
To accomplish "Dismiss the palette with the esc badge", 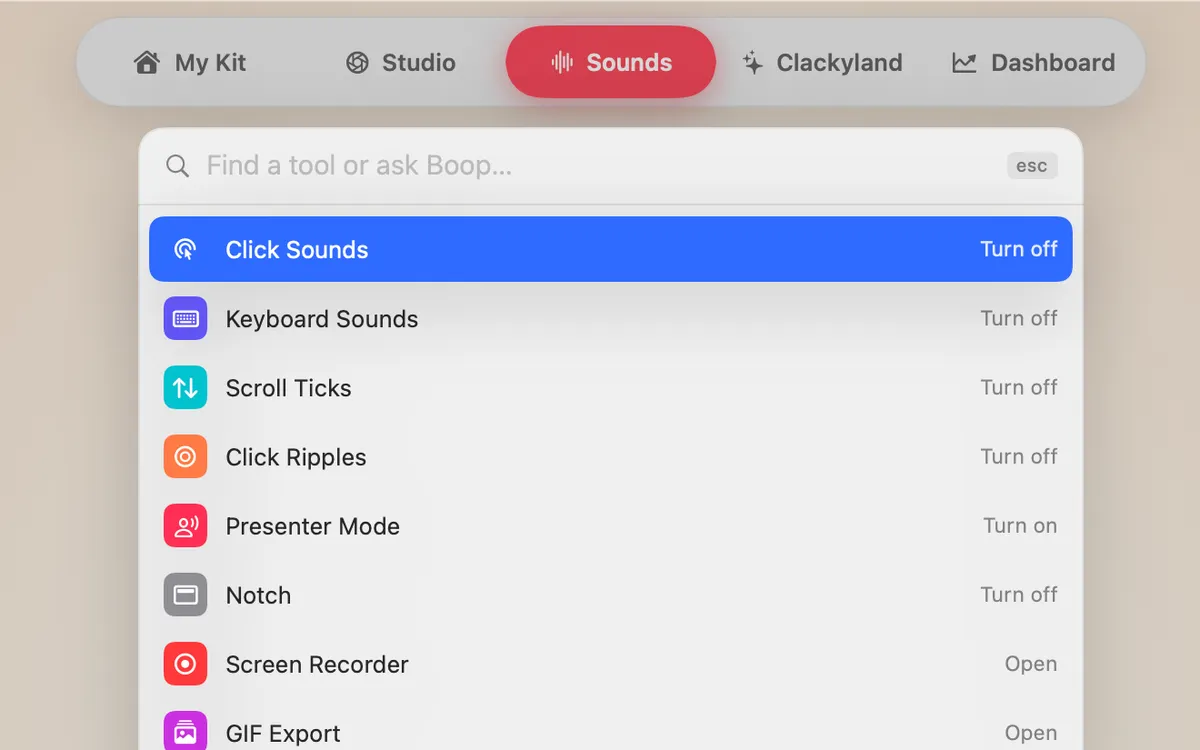I will (x=1031, y=166).
